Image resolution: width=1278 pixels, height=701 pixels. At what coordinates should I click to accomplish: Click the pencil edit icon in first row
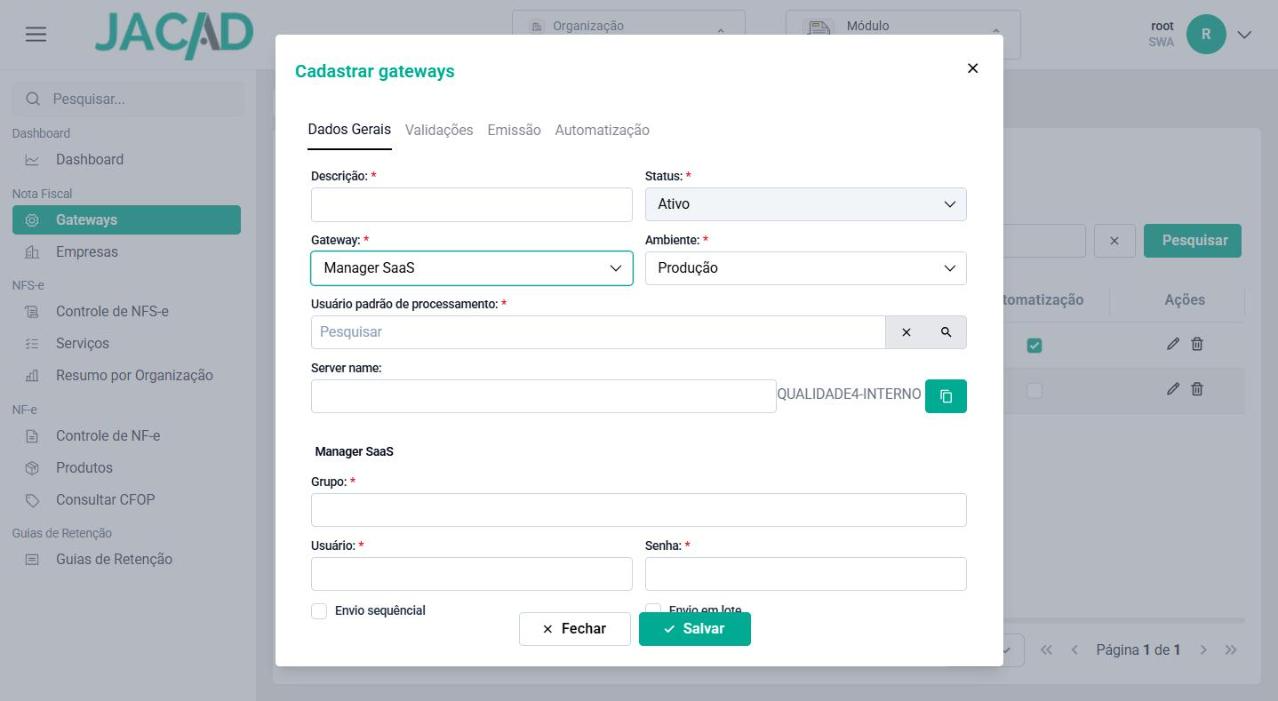[1173, 344]
